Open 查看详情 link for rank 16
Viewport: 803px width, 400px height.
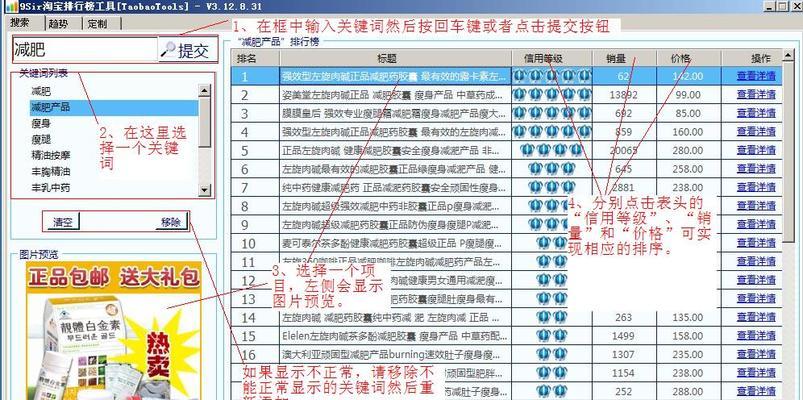(x=756, y=354)
